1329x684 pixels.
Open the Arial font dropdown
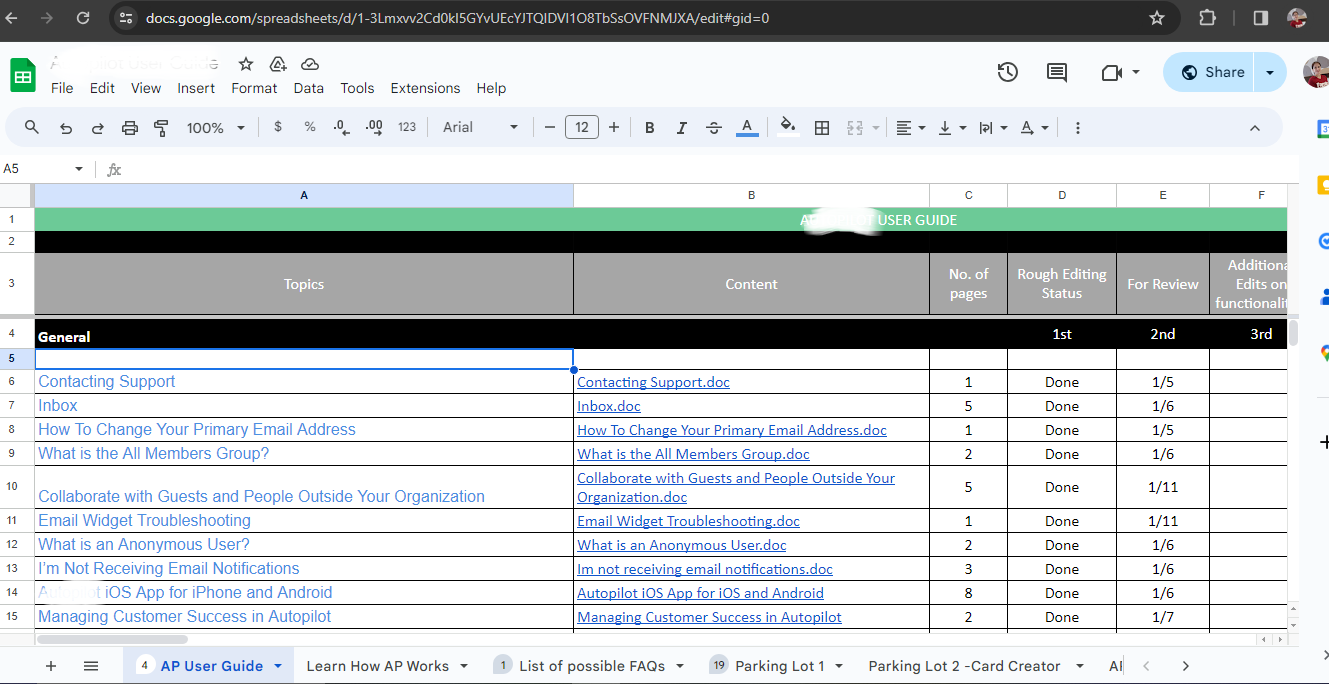click(481, 127)
